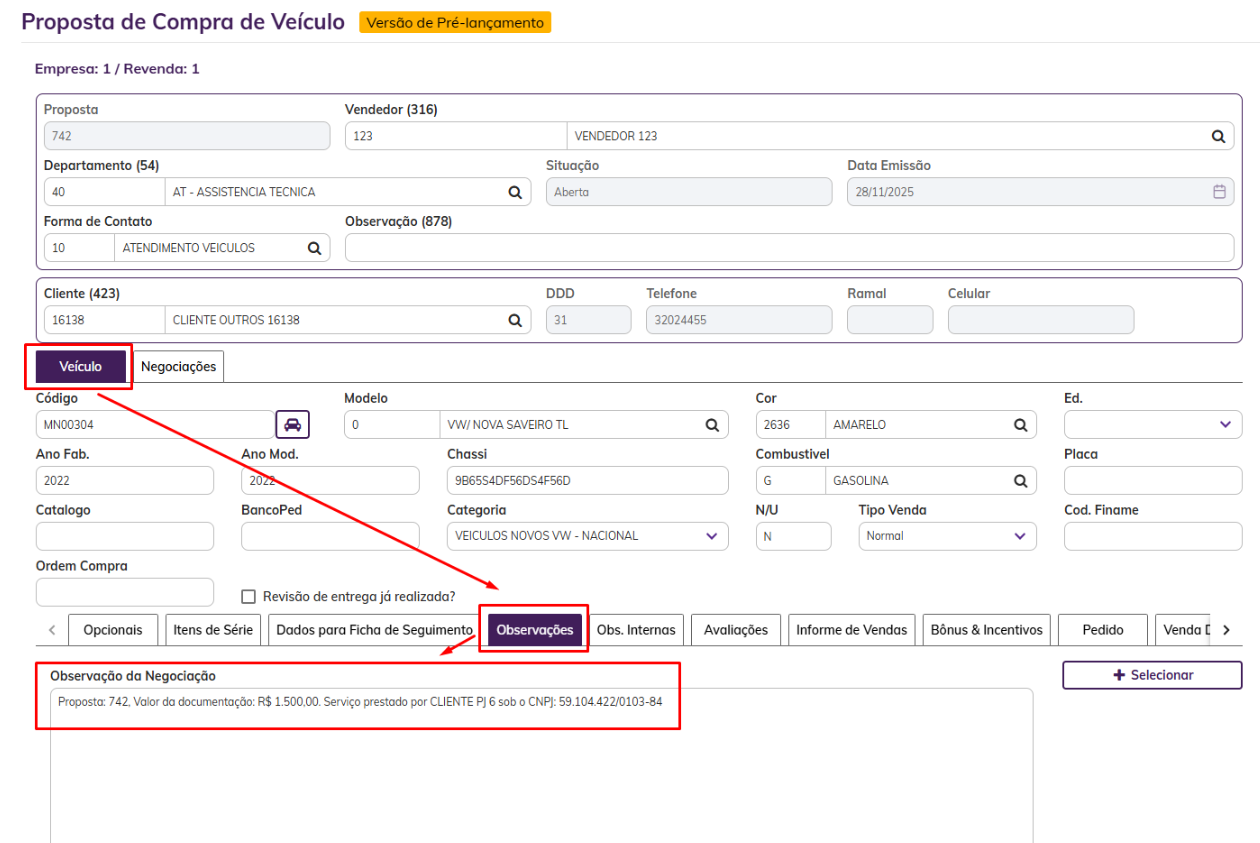Select the Observações tab
The image size is (1260, 843).
point(535,630)
